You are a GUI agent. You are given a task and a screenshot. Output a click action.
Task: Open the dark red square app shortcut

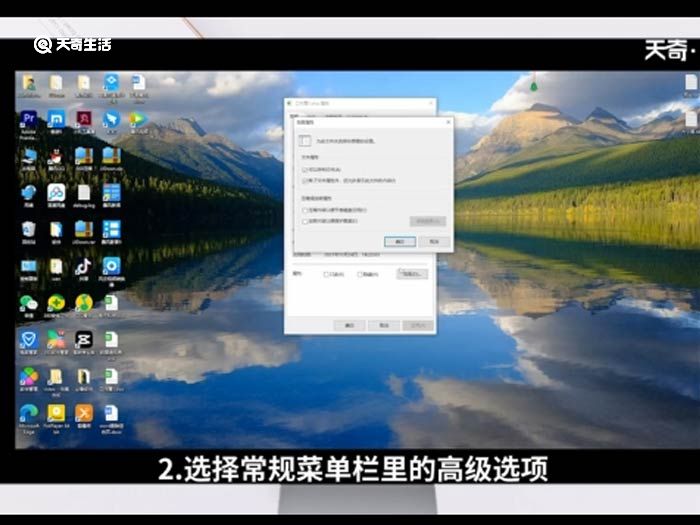83,119
